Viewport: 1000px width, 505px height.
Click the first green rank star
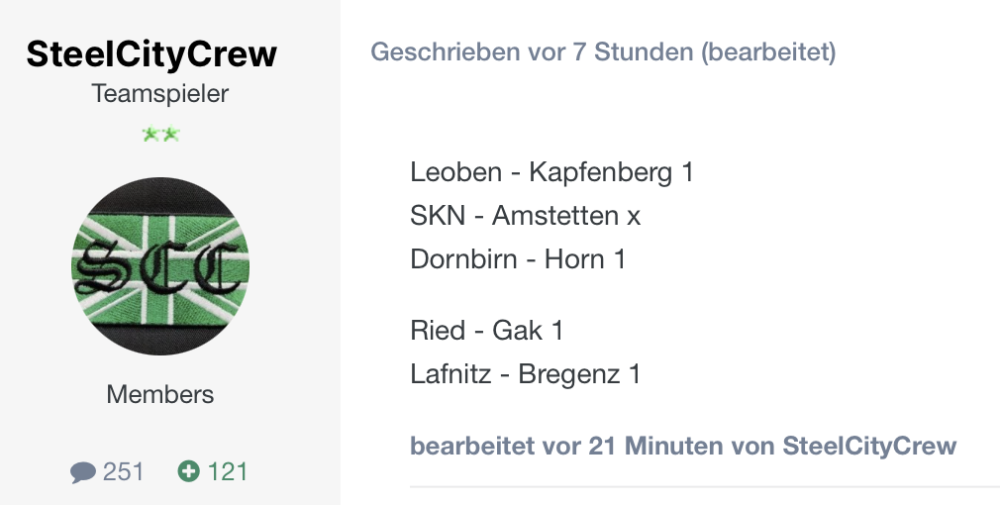pyautogui.click(x=150, y=135)
